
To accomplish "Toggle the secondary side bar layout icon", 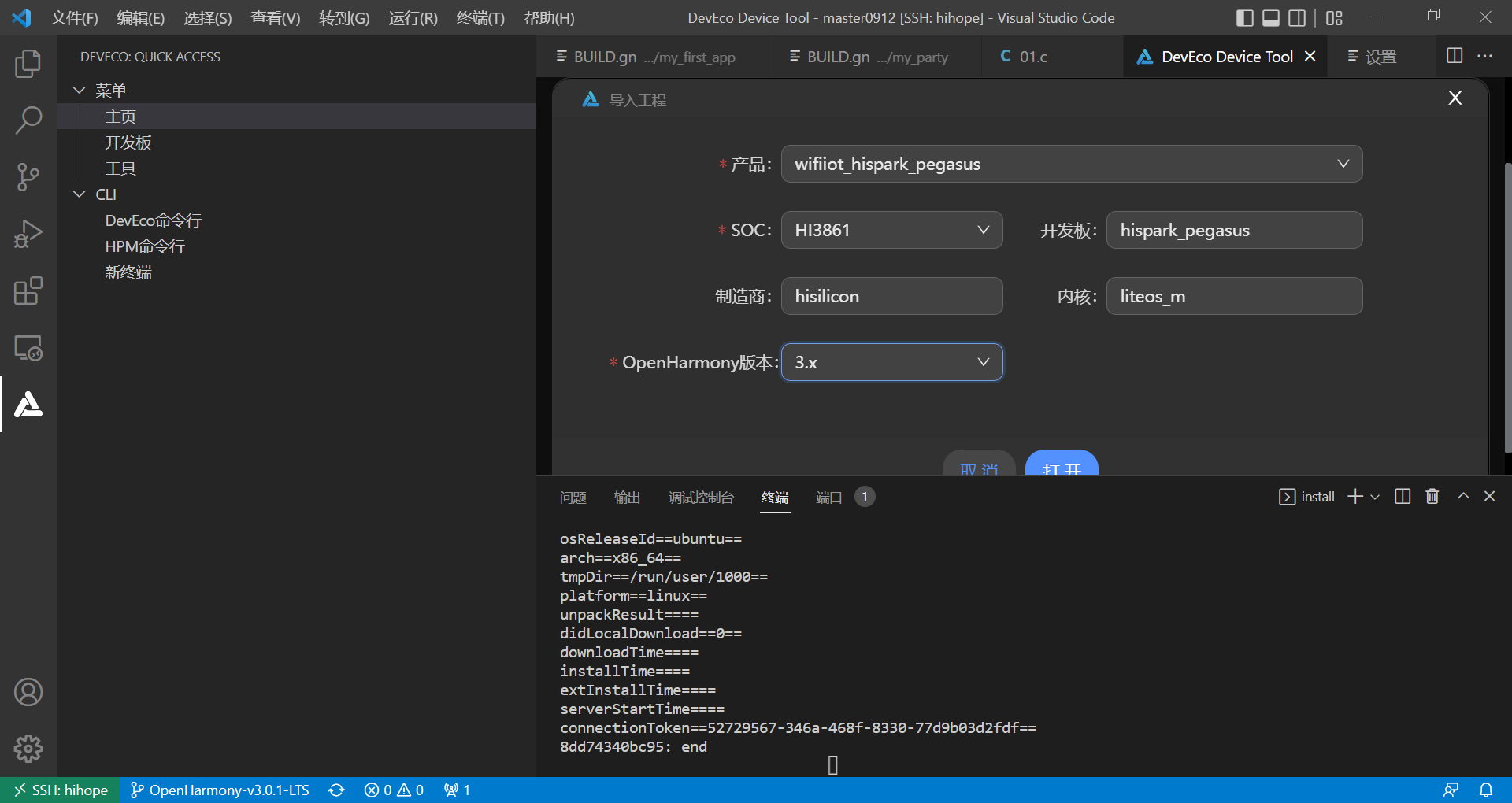I will click(1297, 17).
